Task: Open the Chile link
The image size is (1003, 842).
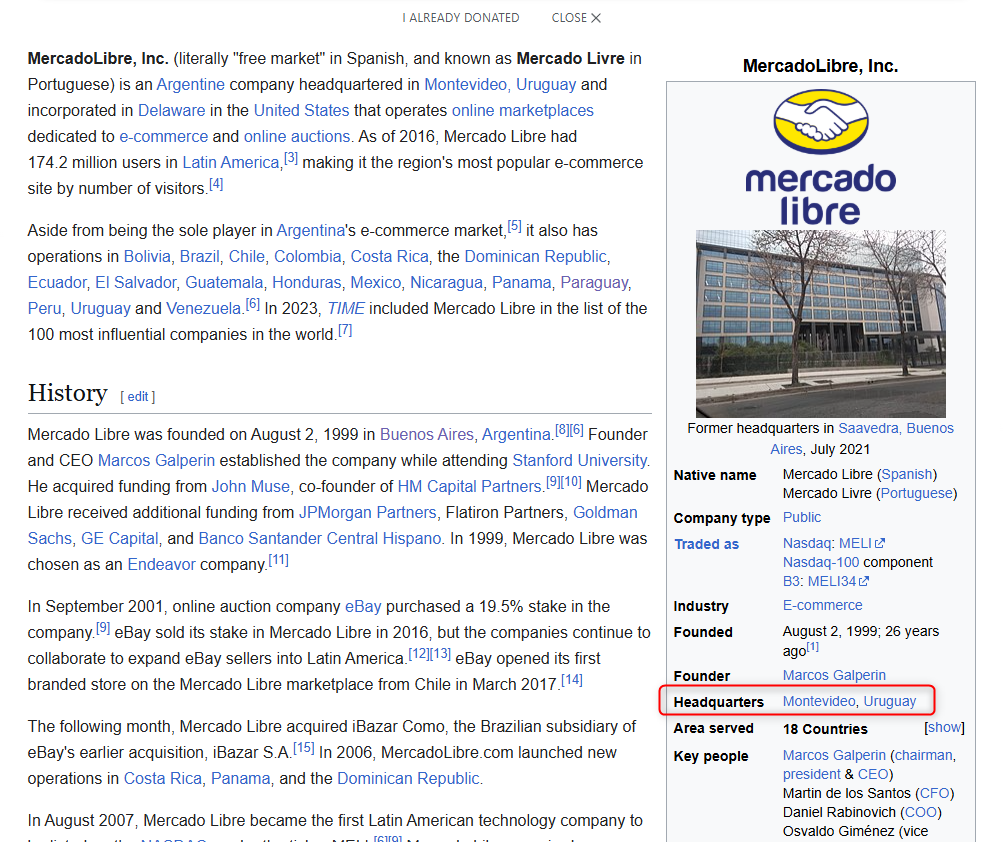Action: (x=246, y=257)
